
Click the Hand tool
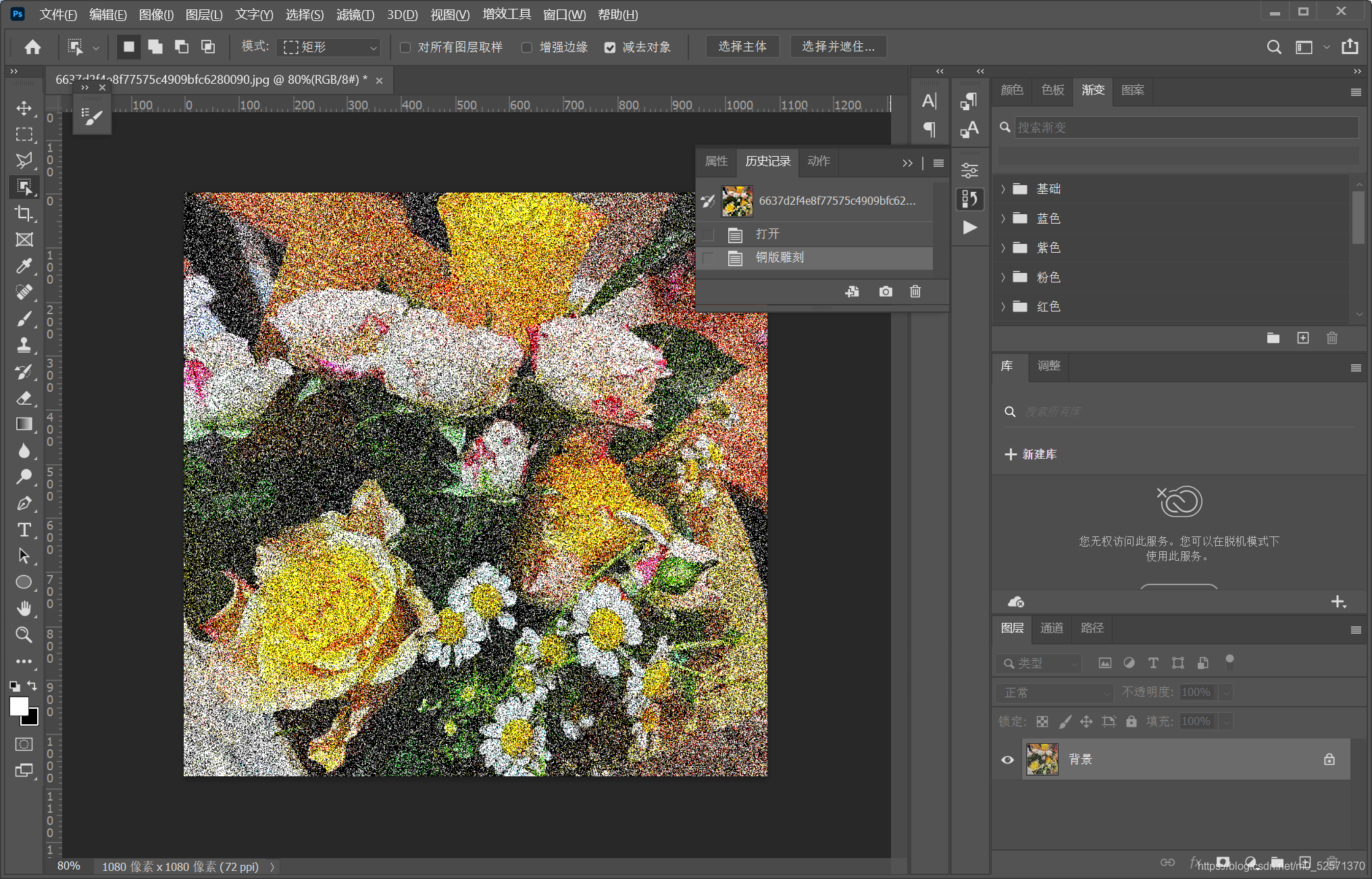click(x=24, y=608)
